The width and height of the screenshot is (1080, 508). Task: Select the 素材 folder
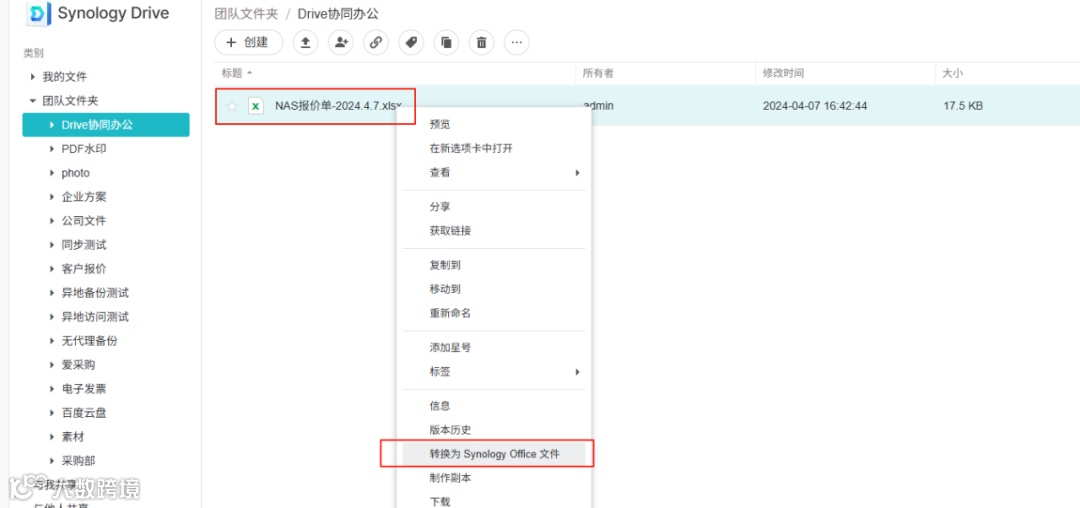[x=73, y=437]
